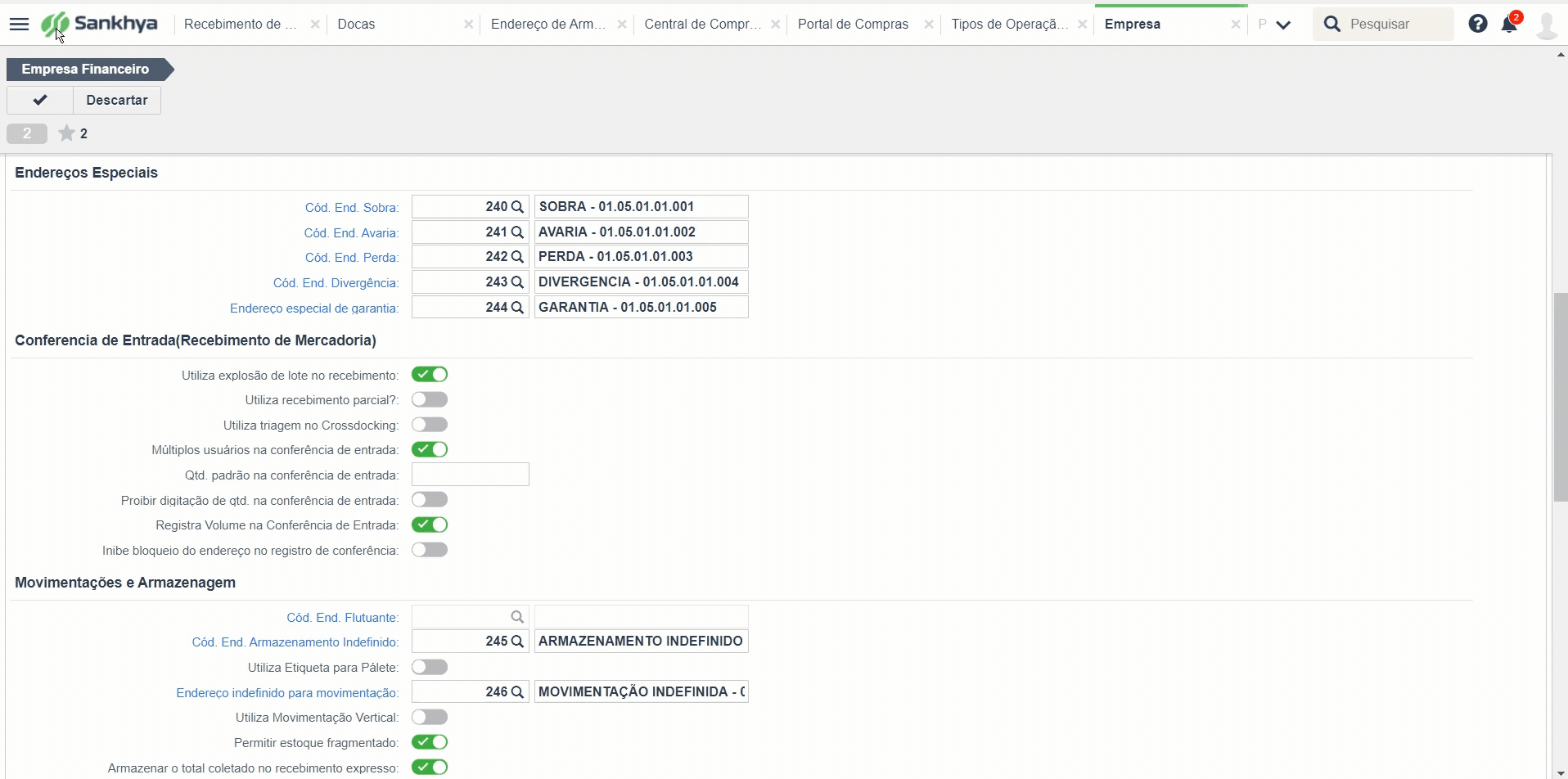Viewport: 1568px width, 779px height.
Task: Open lookup for Cód. End. Armazenamento Indefinido
Action: click(x=517, y=642)
